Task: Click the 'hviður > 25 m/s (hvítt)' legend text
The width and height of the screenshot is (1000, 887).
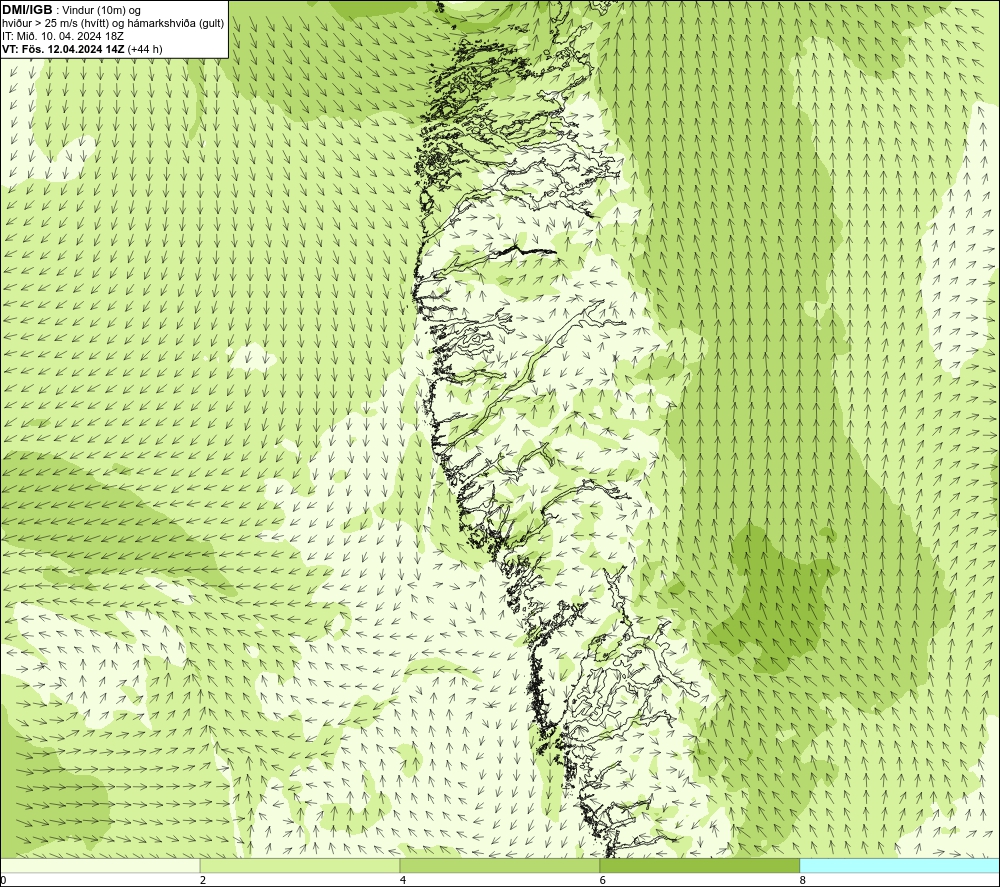Action: [x=55, y=24]
